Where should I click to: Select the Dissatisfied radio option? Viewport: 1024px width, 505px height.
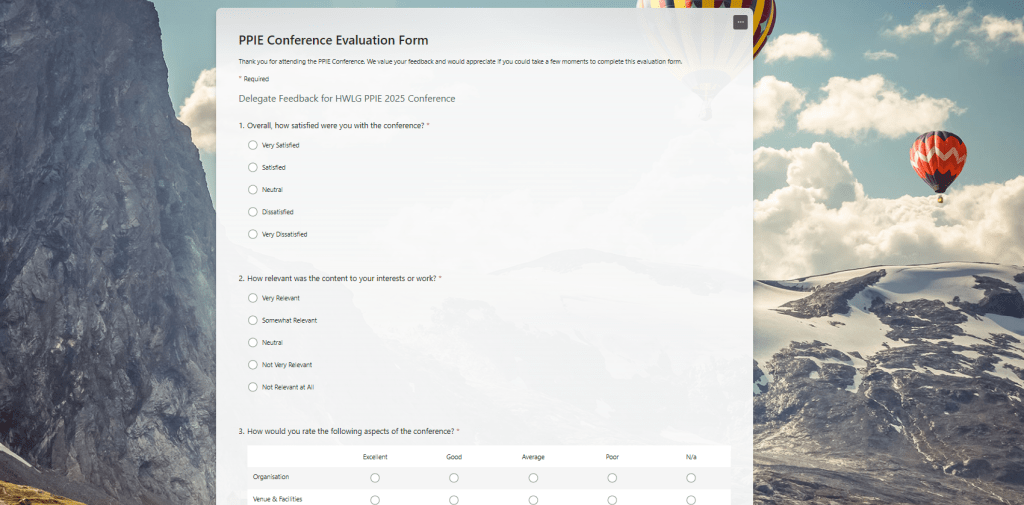click(253, 212)
